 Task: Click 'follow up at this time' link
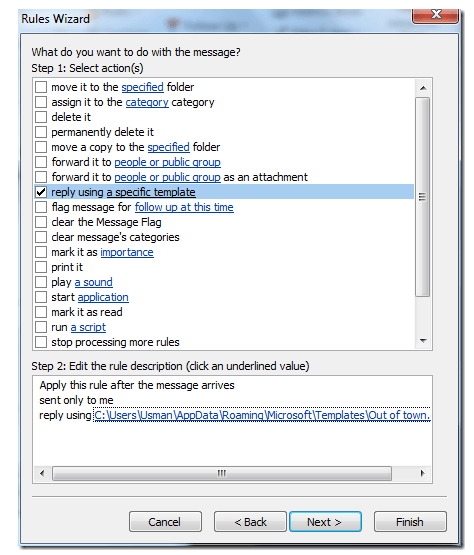[184, 207]
